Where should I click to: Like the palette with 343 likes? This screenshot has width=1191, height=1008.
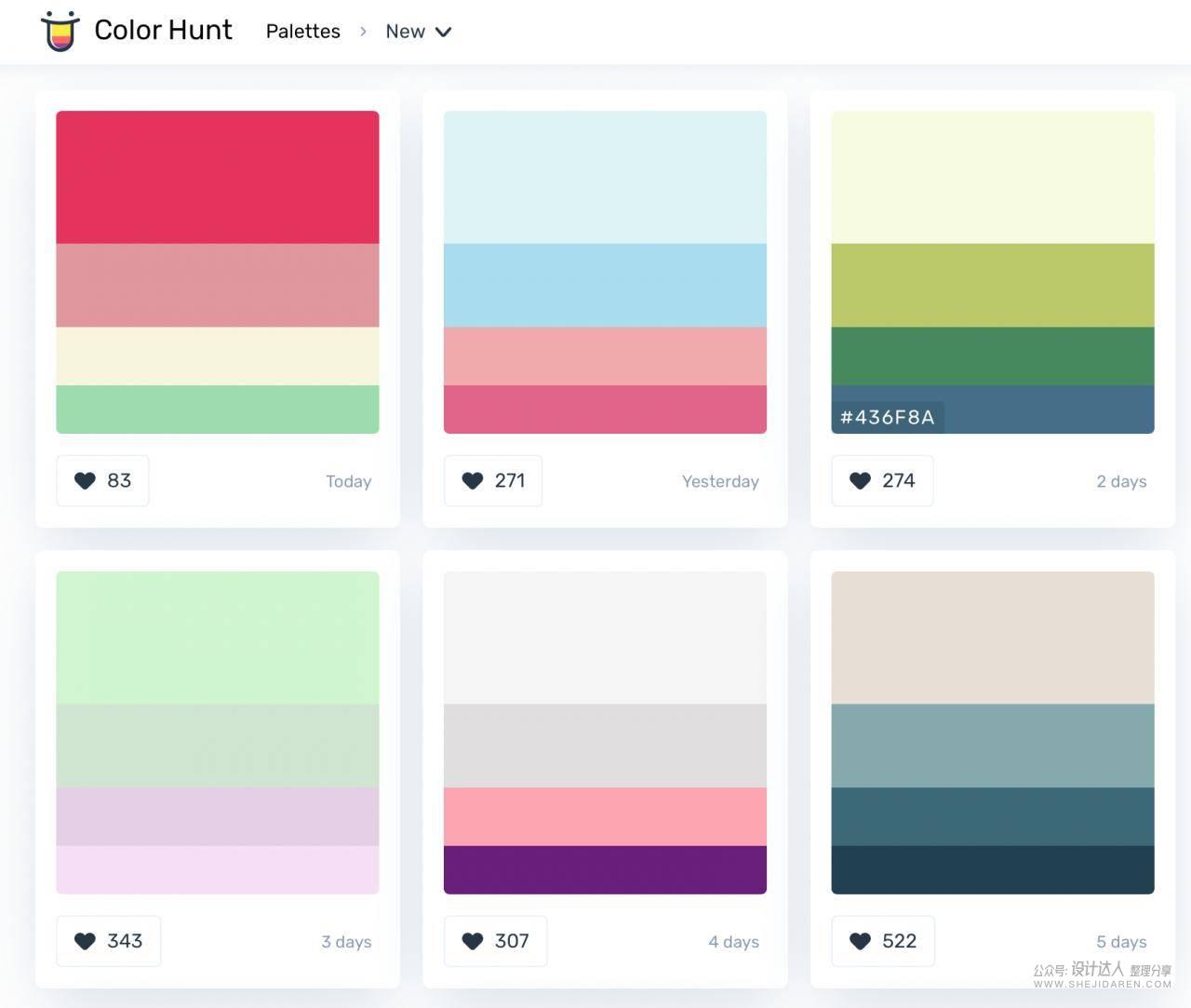[109, 941]
